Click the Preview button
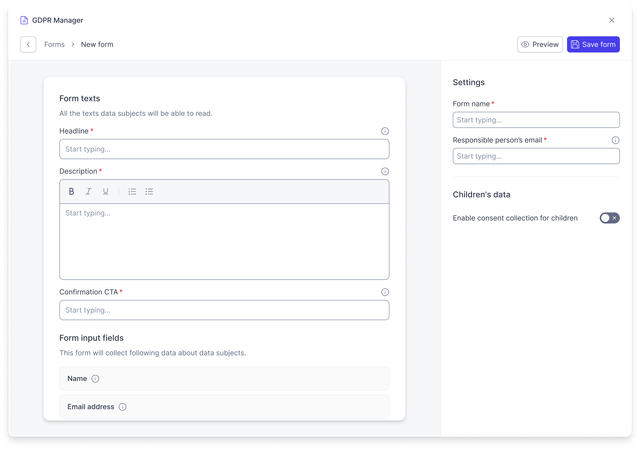Viewport: 640px width, 449px height. click(540, 44)
